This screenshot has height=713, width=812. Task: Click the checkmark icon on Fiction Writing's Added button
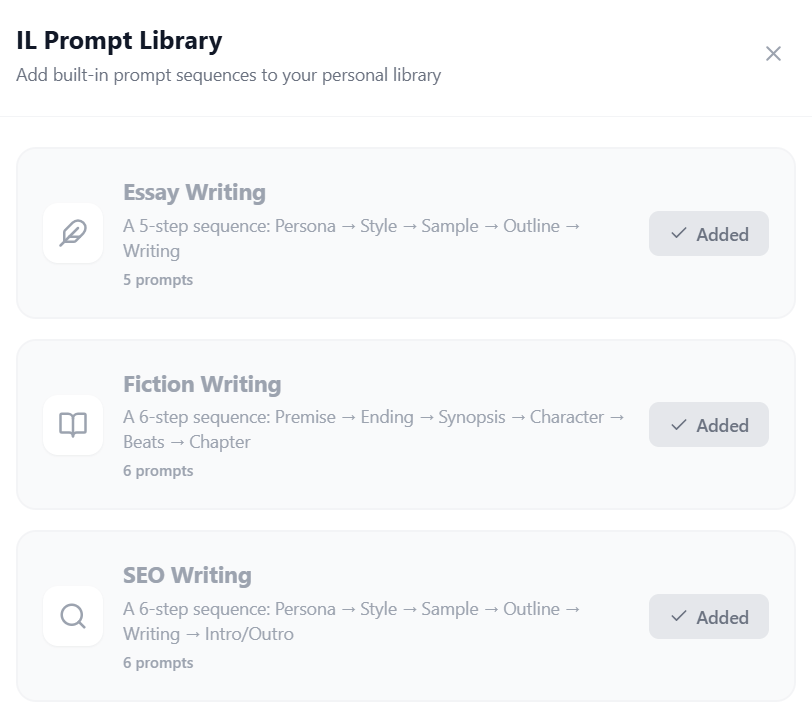point(679,425)
